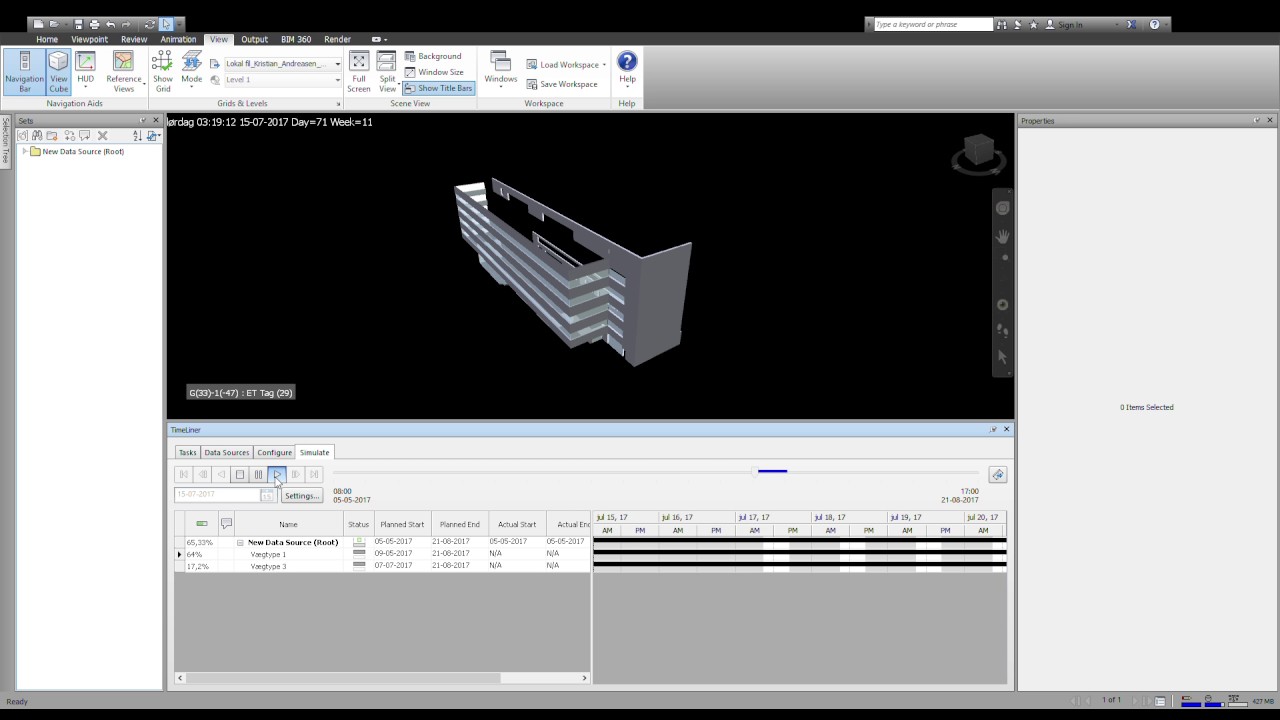
Task: Open the BIM 360 ribbon tab
Action: coord(296,39)
